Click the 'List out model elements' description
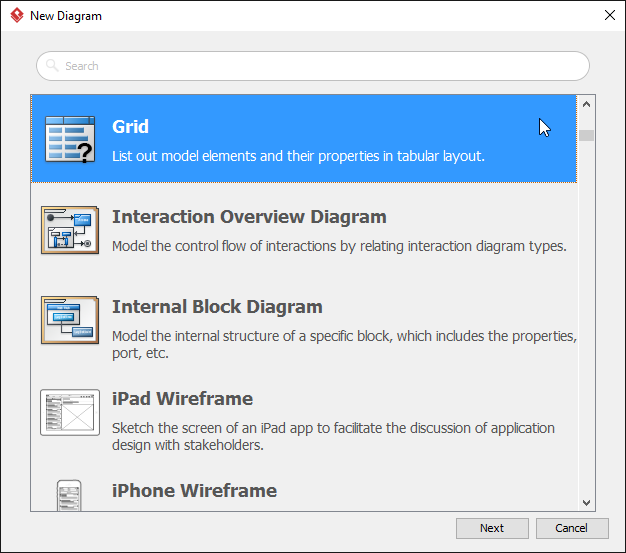 [298, 156]
